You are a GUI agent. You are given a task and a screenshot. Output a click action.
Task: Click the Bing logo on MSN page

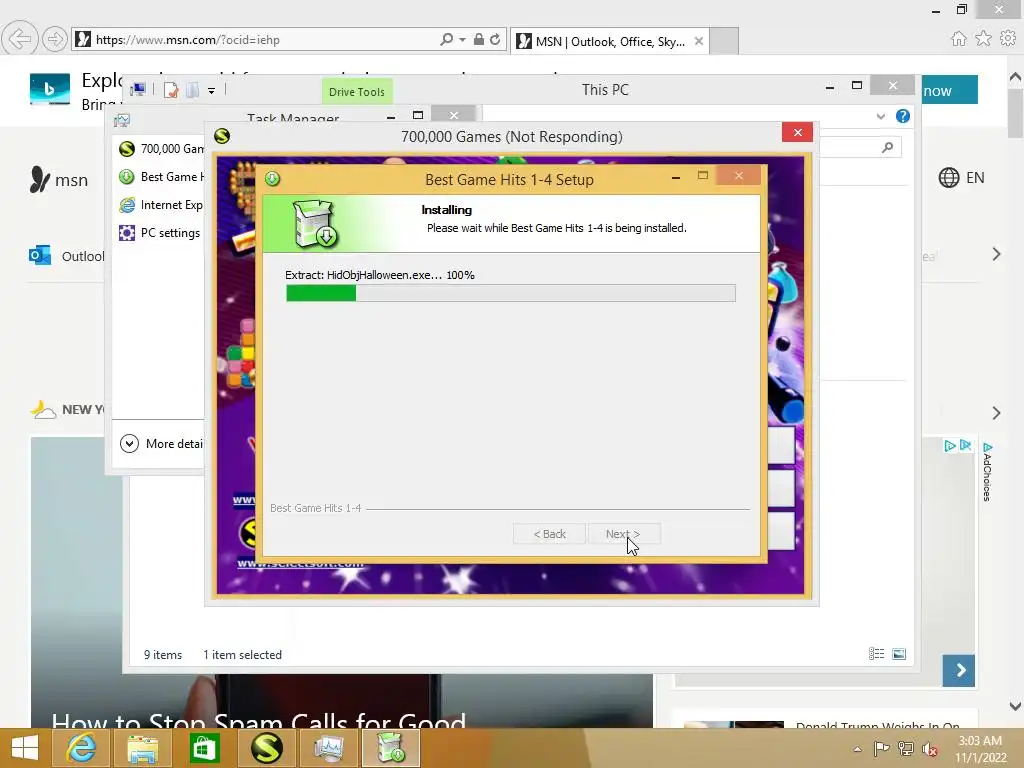coord(50,89)
